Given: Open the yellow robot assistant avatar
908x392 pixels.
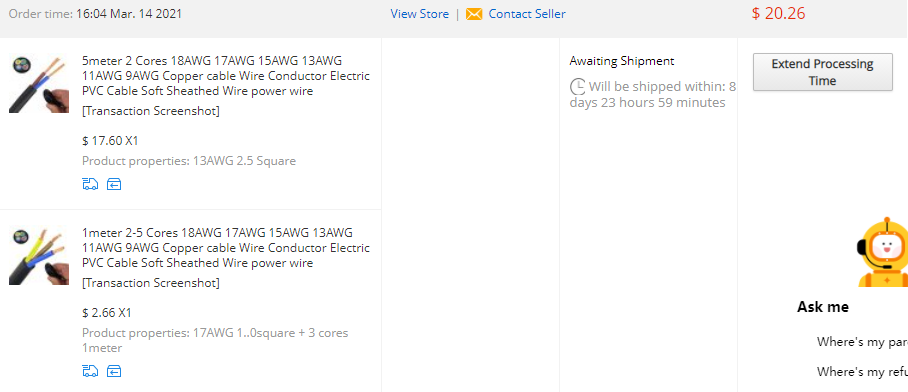Looking at the screenshot, I should click(x=883, y=252).
